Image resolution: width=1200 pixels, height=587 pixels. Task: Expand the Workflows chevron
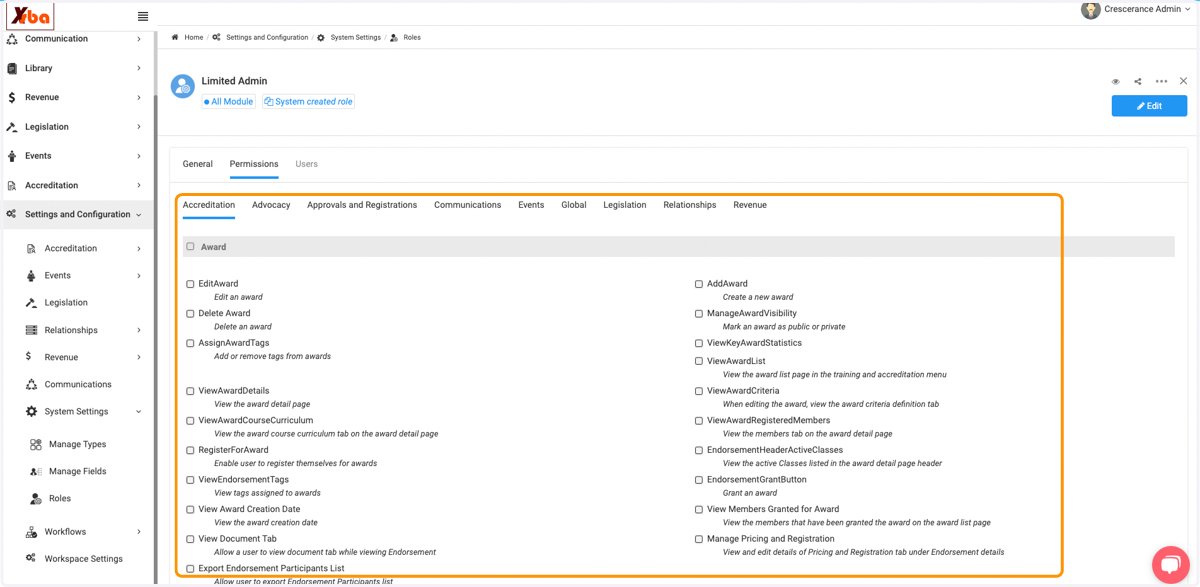pos(139,532)
